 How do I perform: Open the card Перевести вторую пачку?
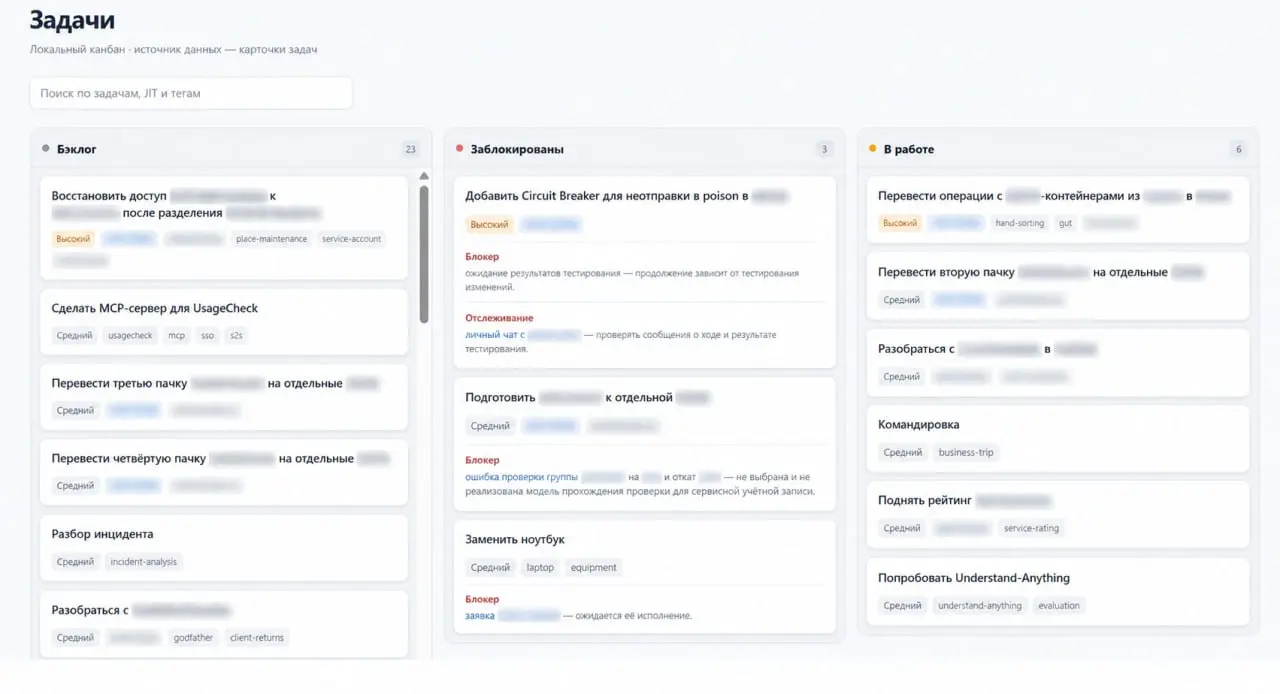(x=1058, y=286)
